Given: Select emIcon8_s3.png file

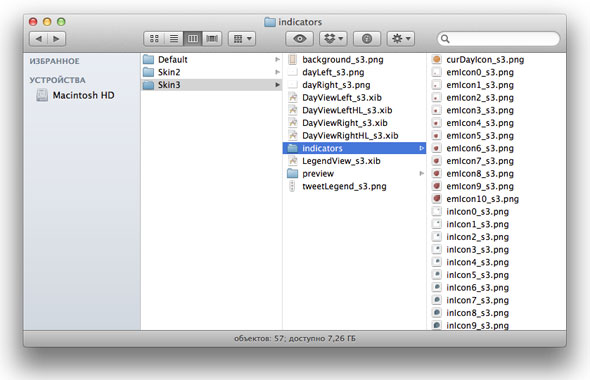Looking at the screenshot, I should coord(497,173).
